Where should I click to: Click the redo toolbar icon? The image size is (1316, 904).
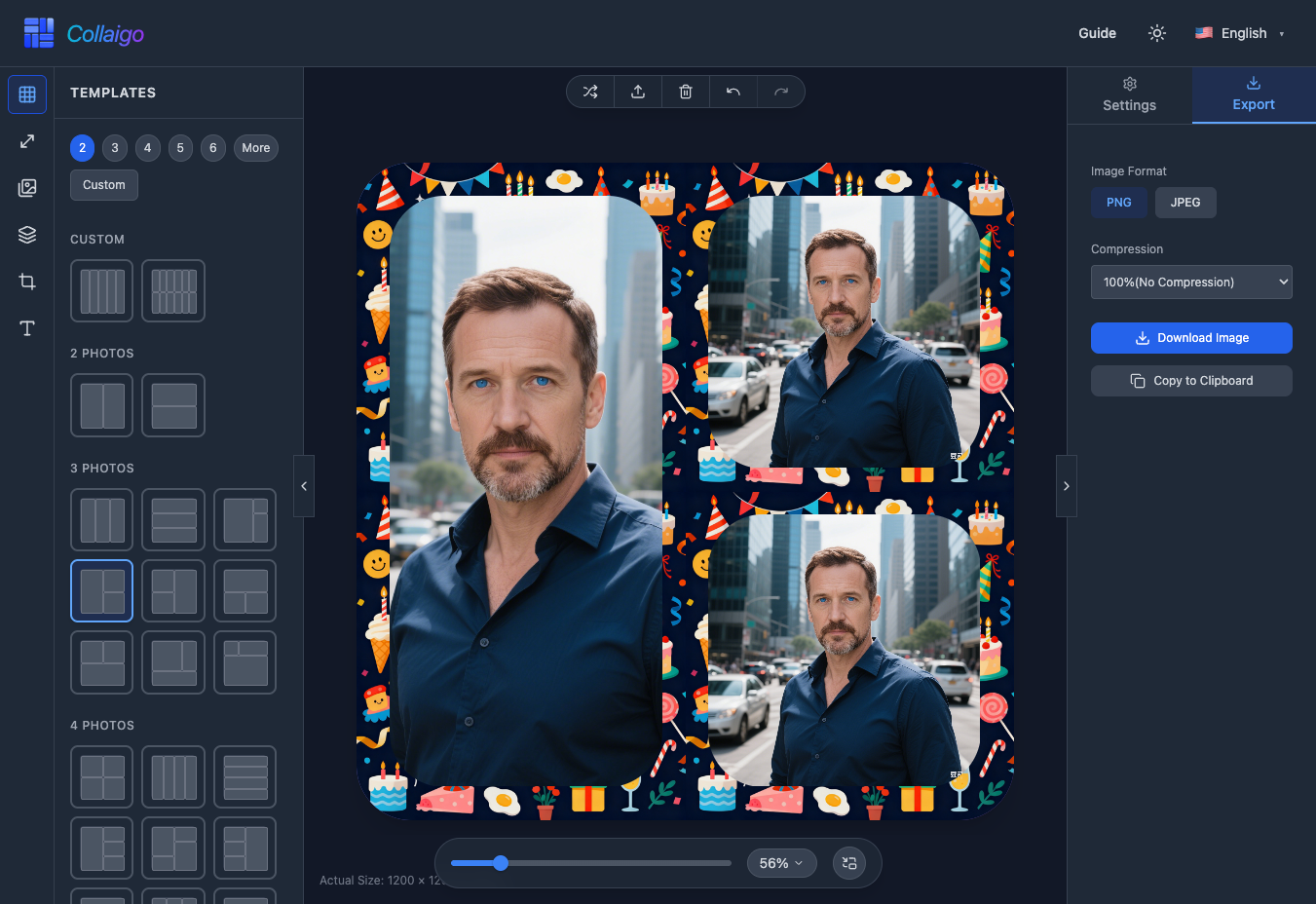pos(781,92)
